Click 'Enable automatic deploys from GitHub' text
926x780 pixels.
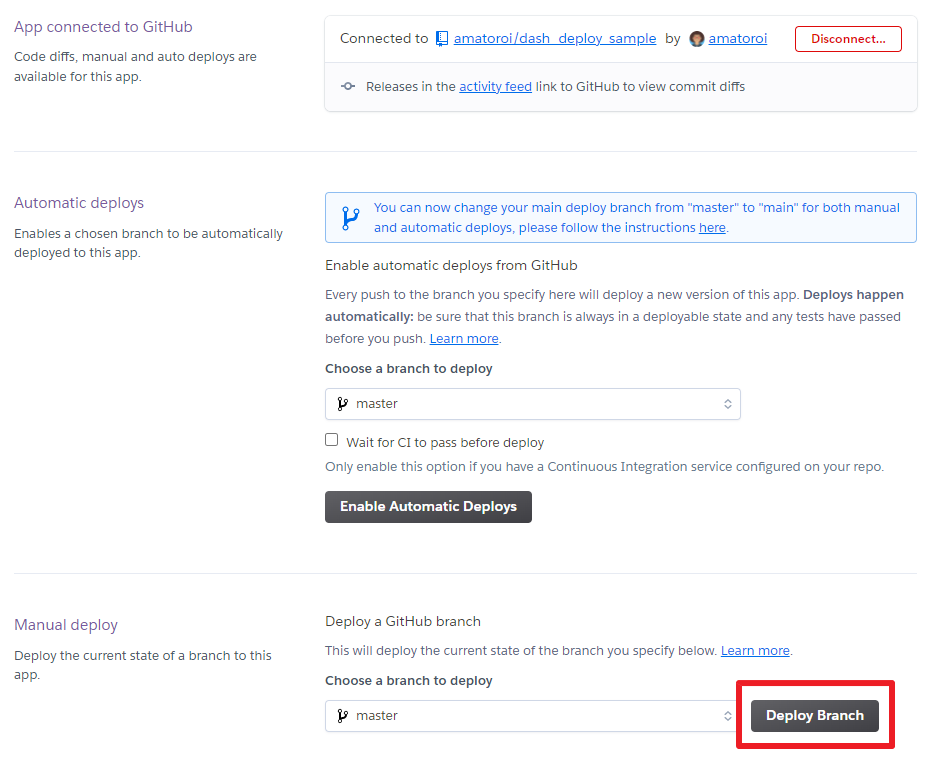[451, 266]
